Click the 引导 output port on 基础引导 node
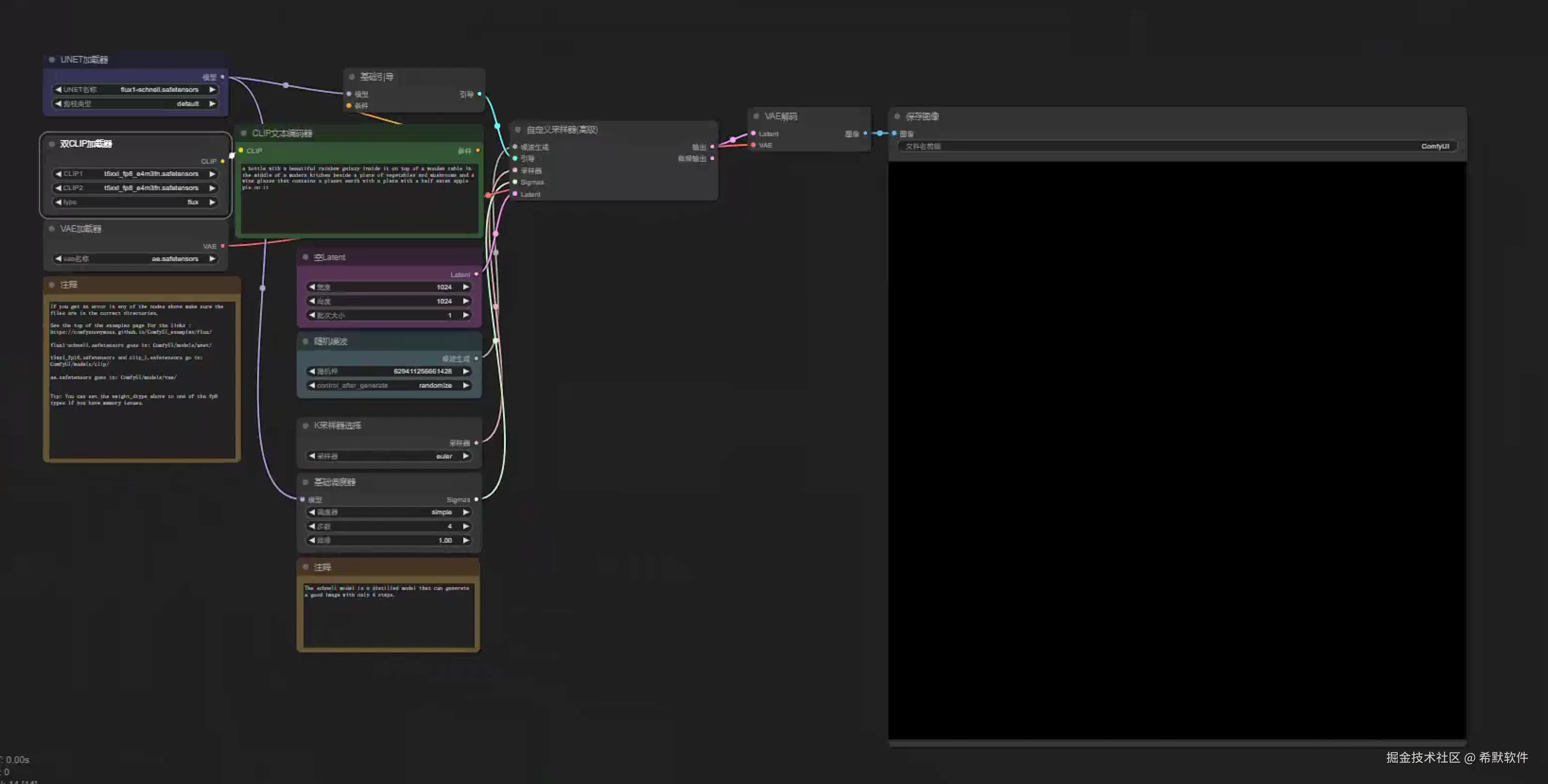 point(479,94)
